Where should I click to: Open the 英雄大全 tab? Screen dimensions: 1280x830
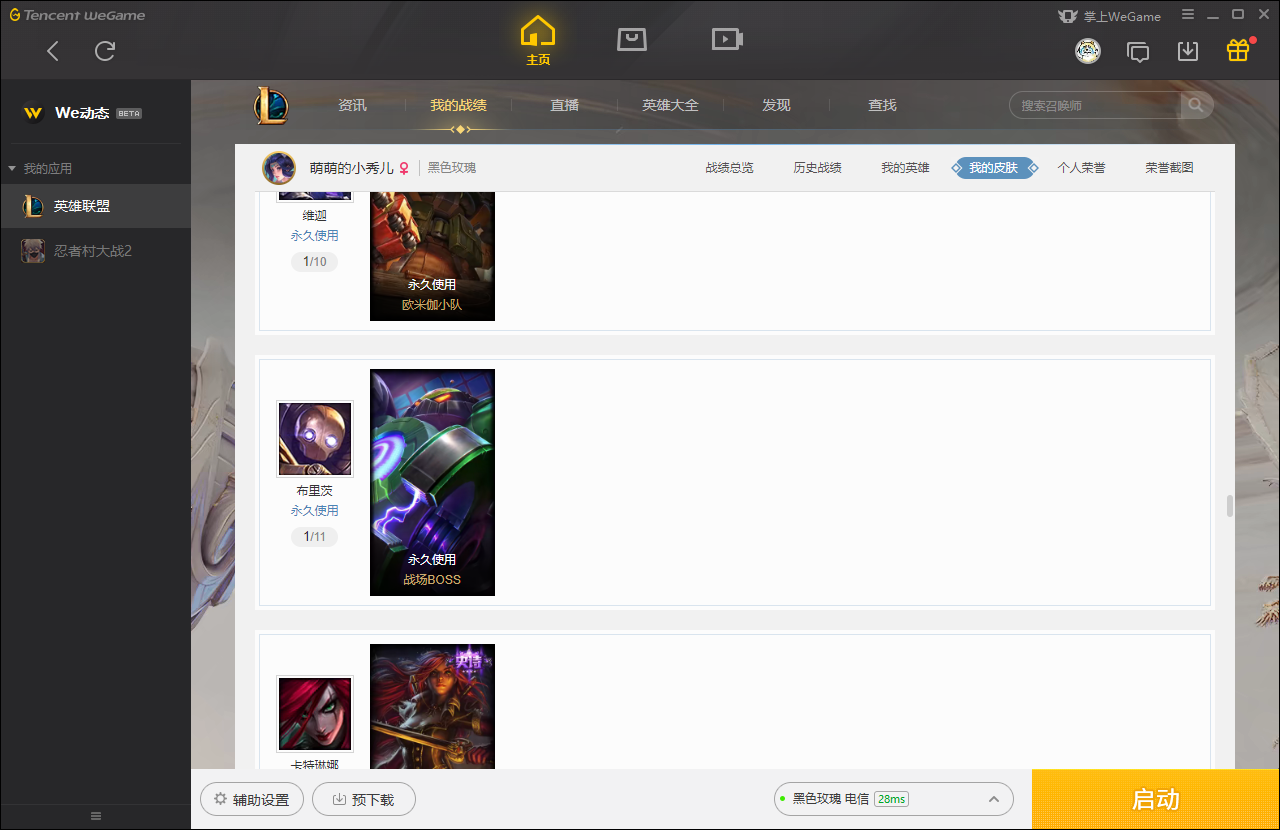click(670, 105)
